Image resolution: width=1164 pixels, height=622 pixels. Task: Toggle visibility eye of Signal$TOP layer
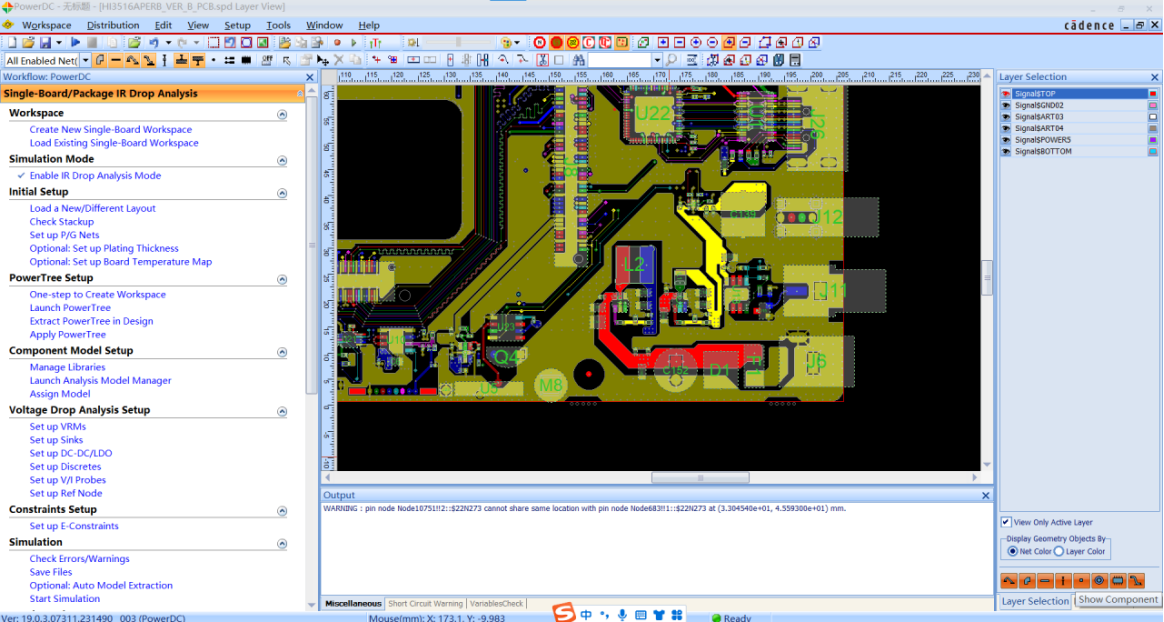(1006, 94)
